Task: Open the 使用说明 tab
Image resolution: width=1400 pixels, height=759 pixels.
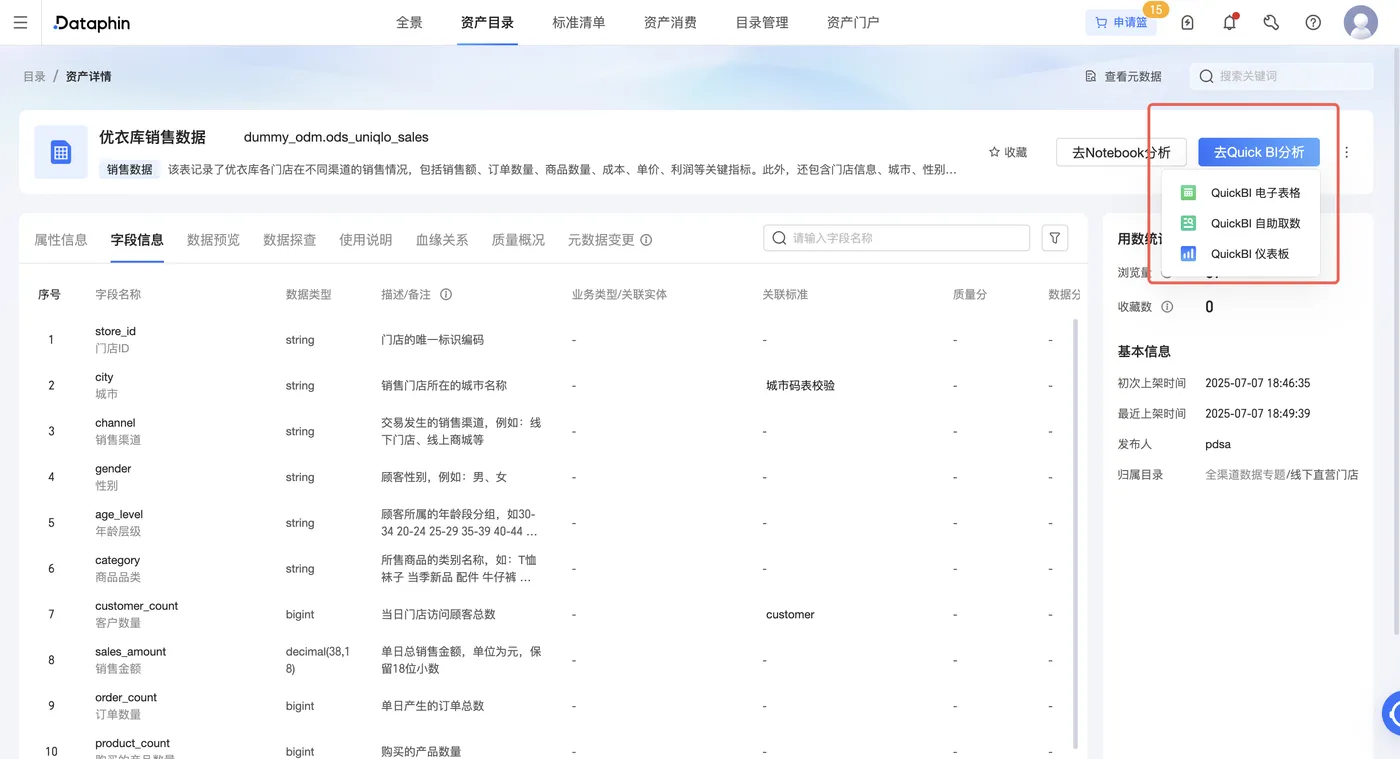Action: click(x=366, y=240)
